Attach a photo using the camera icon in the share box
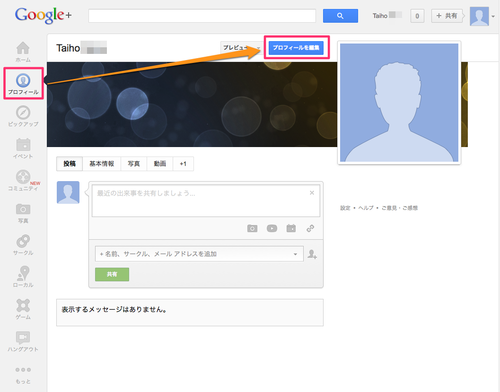The width and height of the screenshot is (500, 392). click(252, 228)
